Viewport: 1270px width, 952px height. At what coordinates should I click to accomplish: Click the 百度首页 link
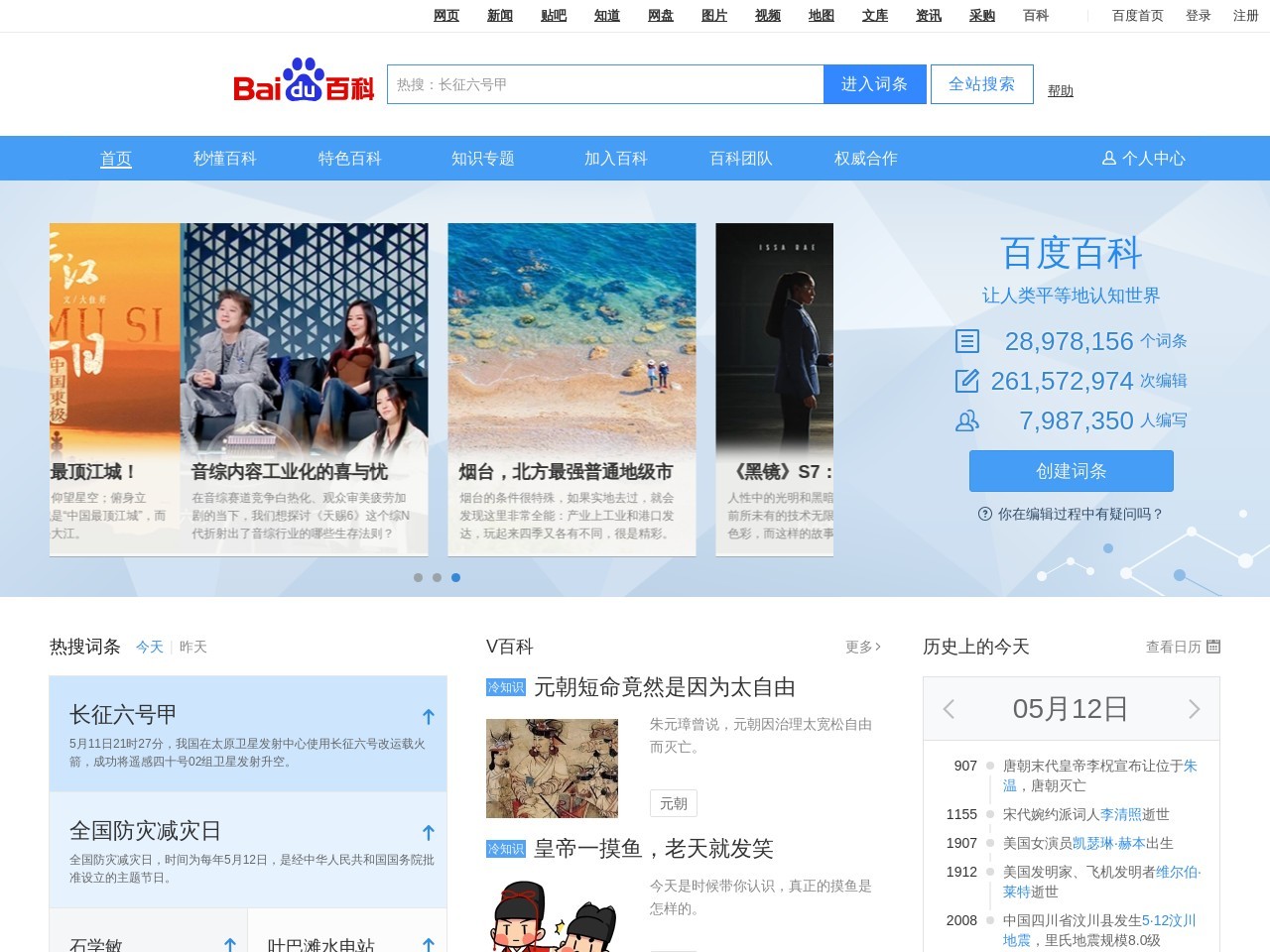[x=1138, y=16]
